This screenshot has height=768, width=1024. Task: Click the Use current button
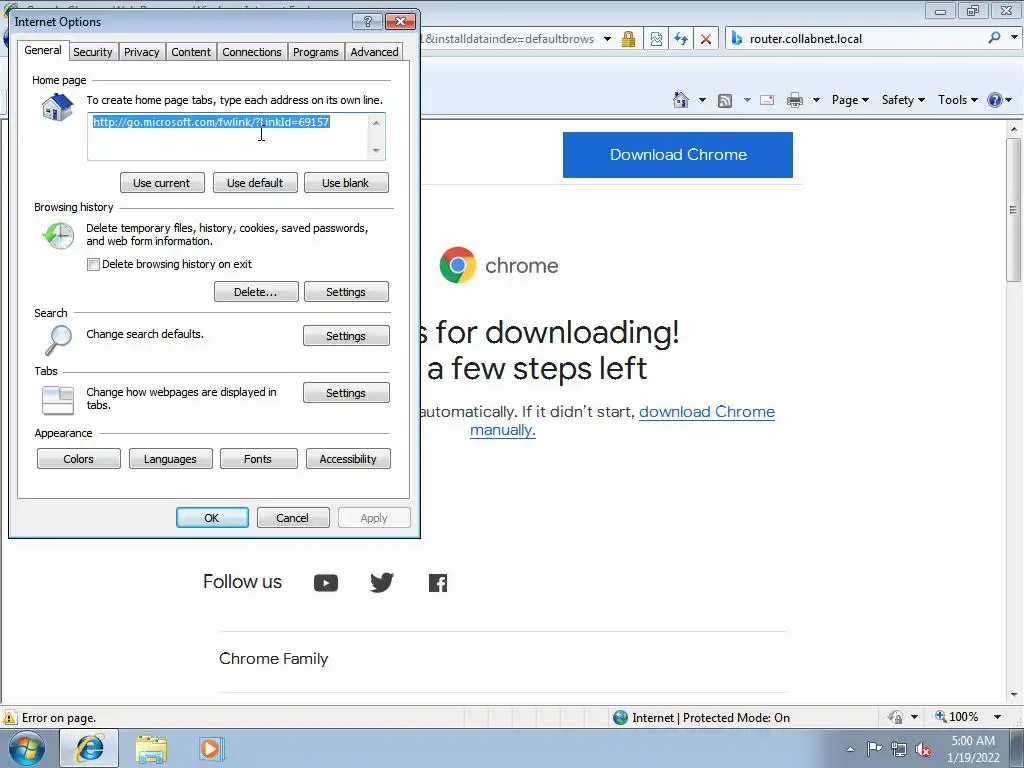point(162,183)
